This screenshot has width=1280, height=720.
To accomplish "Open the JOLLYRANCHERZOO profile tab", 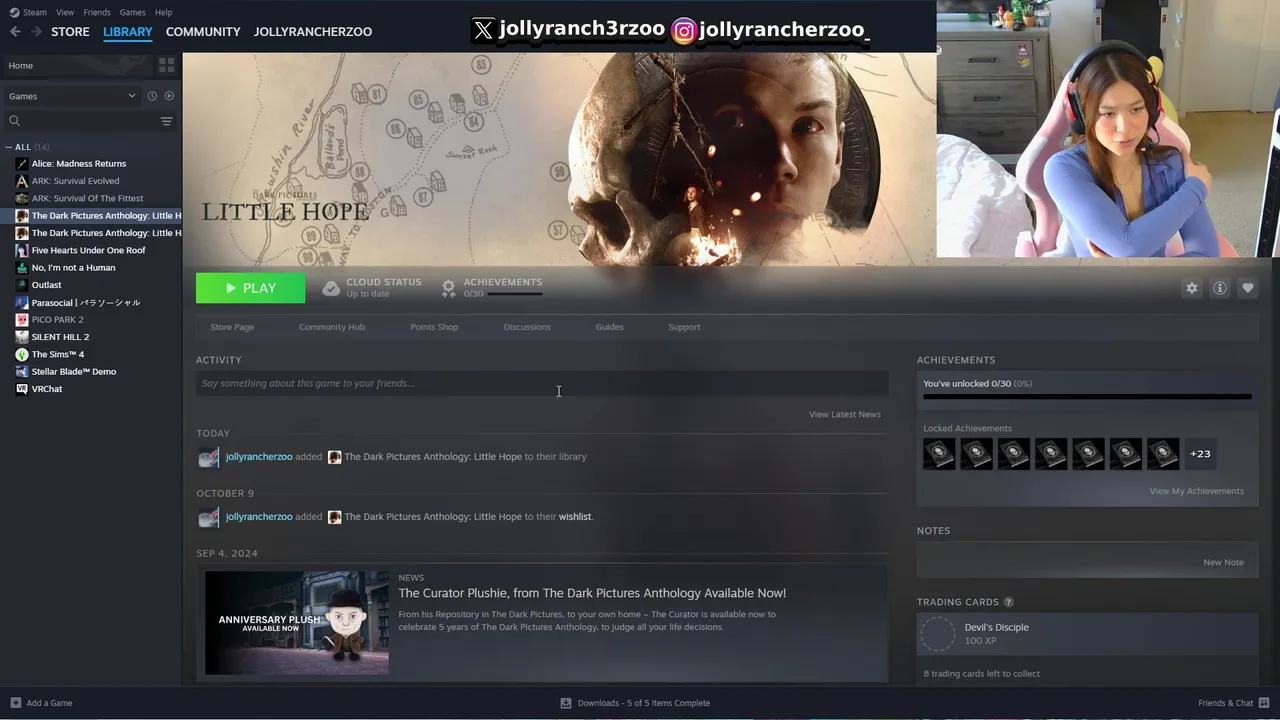I will pyautogui.click(x=313, y=32).
